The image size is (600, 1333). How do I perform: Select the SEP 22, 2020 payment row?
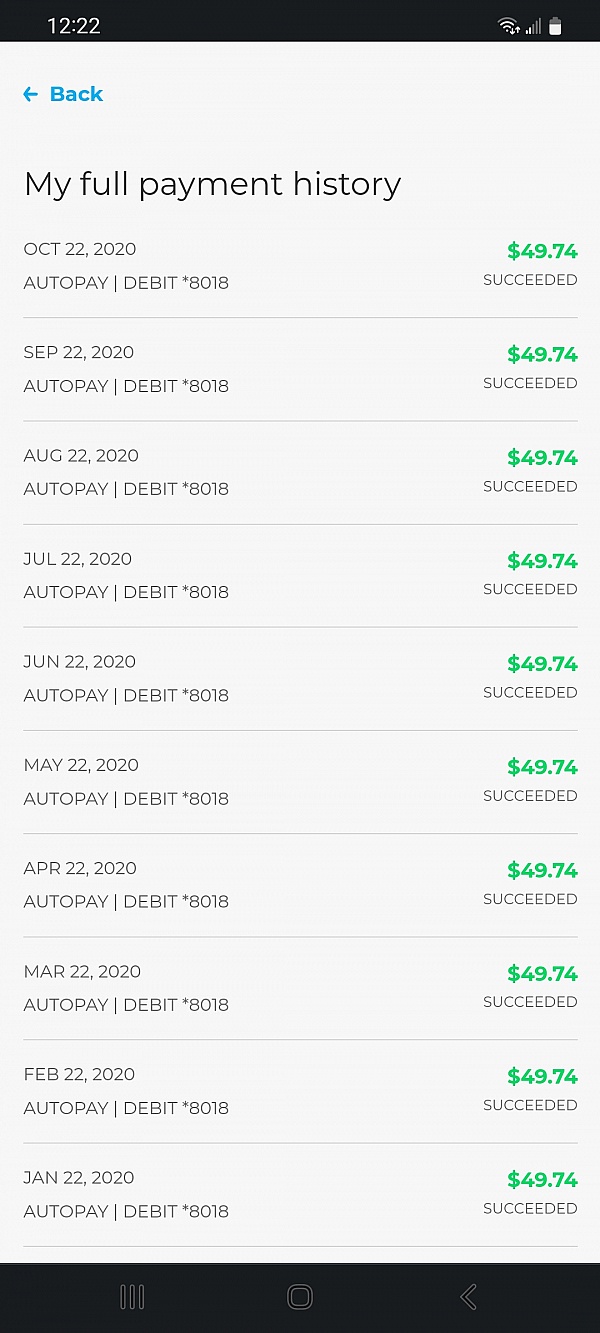(x=300, y=368)
